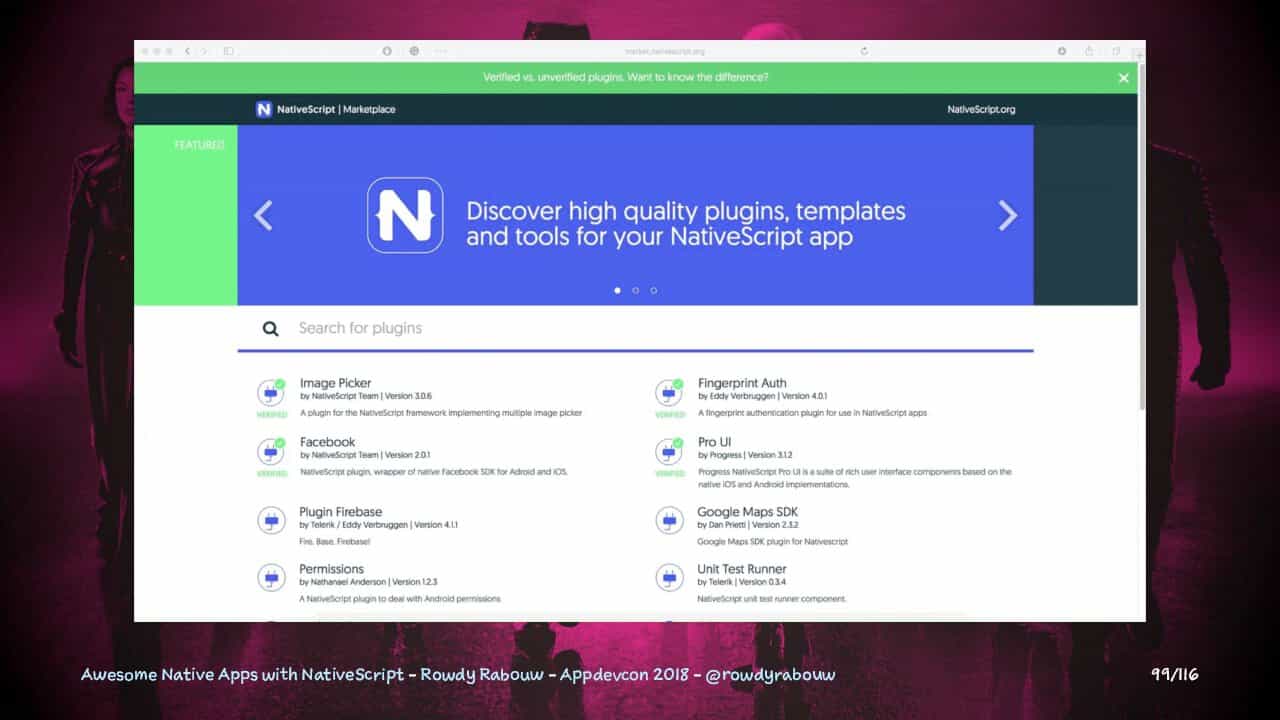The width and height of the screenshot is (1280, 720).
Task: Open the NativeScript.org link in header
Action: (980, 109)
